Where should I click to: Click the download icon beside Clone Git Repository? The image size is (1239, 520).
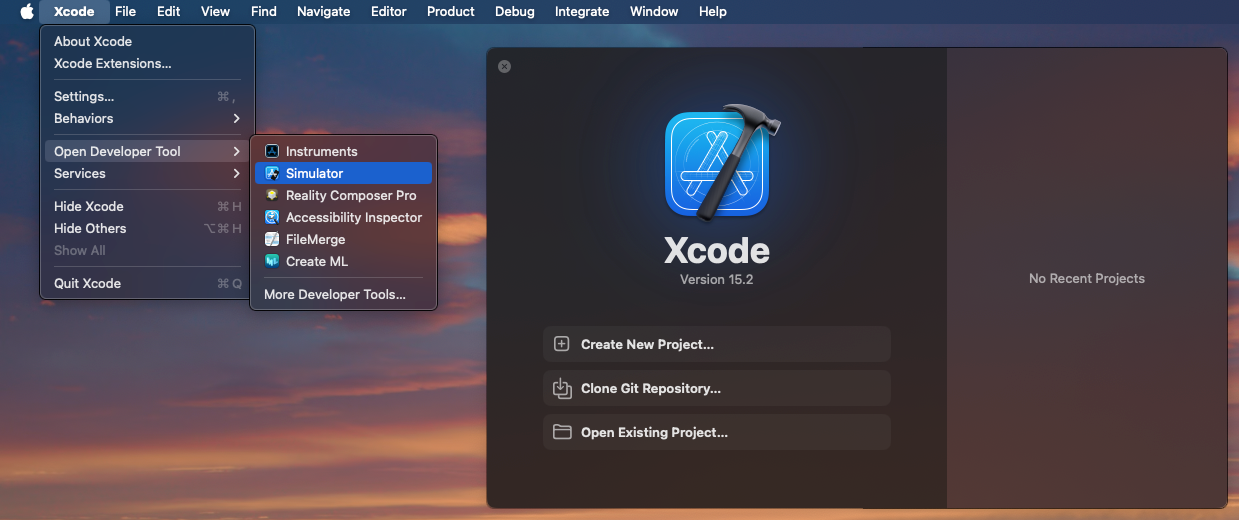pos(562,388)
